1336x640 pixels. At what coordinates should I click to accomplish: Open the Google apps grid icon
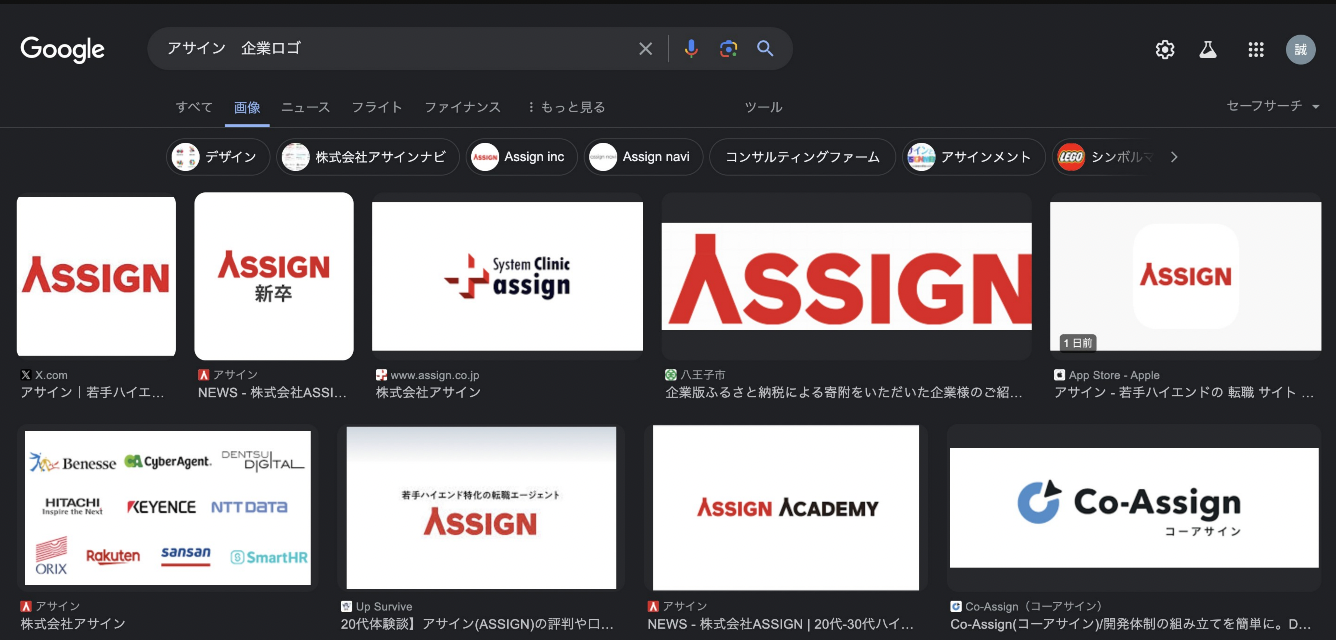point(1257,50)
